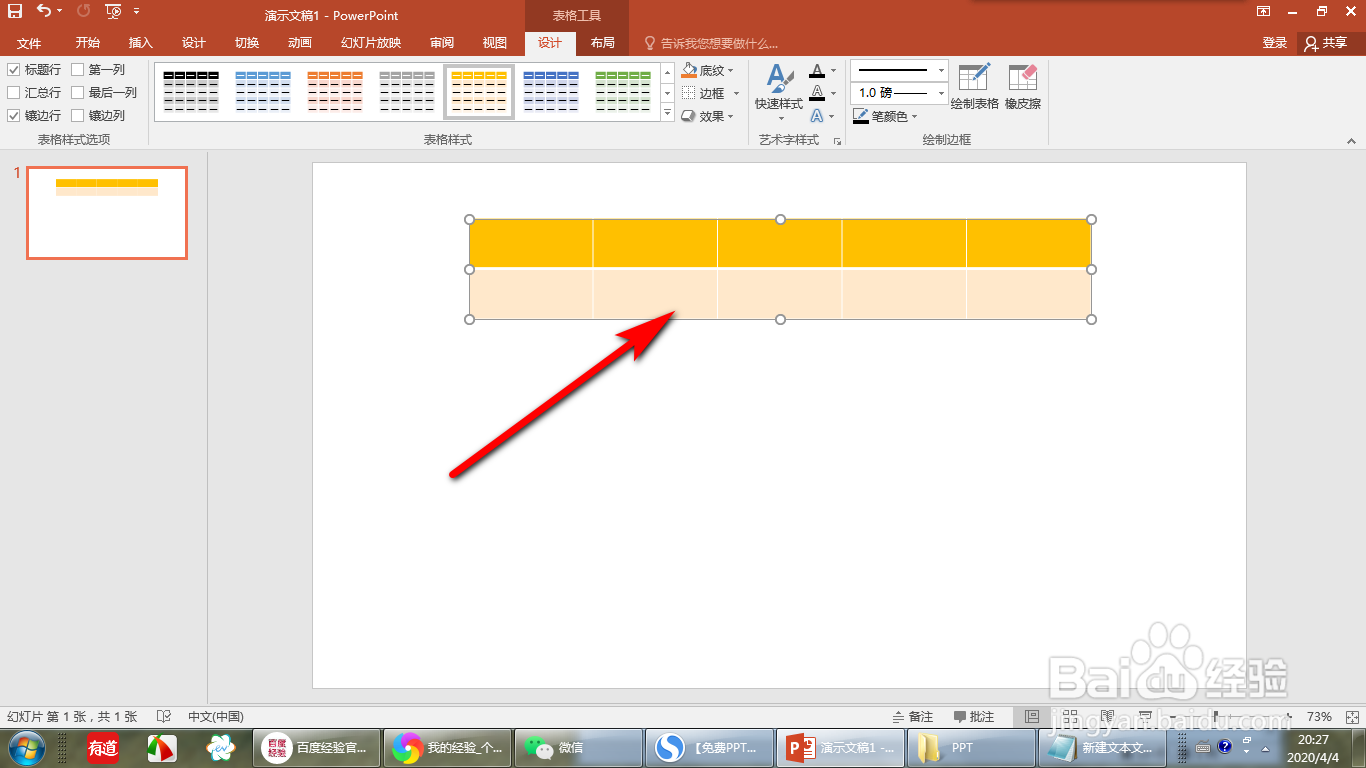Uncheck the 标题行 header row checkbox

pyautogui.click(x=14, y=70)
